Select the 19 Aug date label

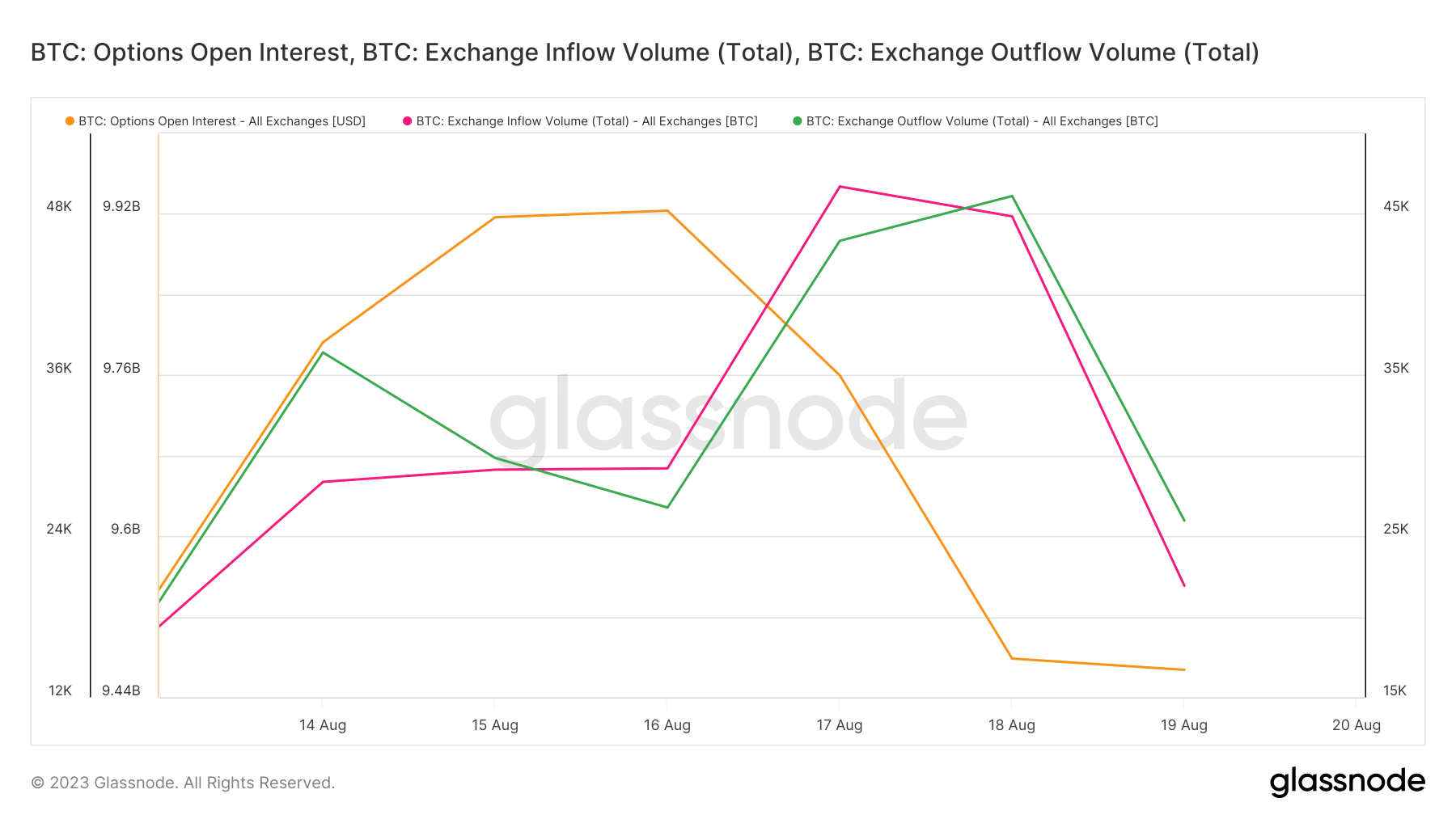(1184, 725)
